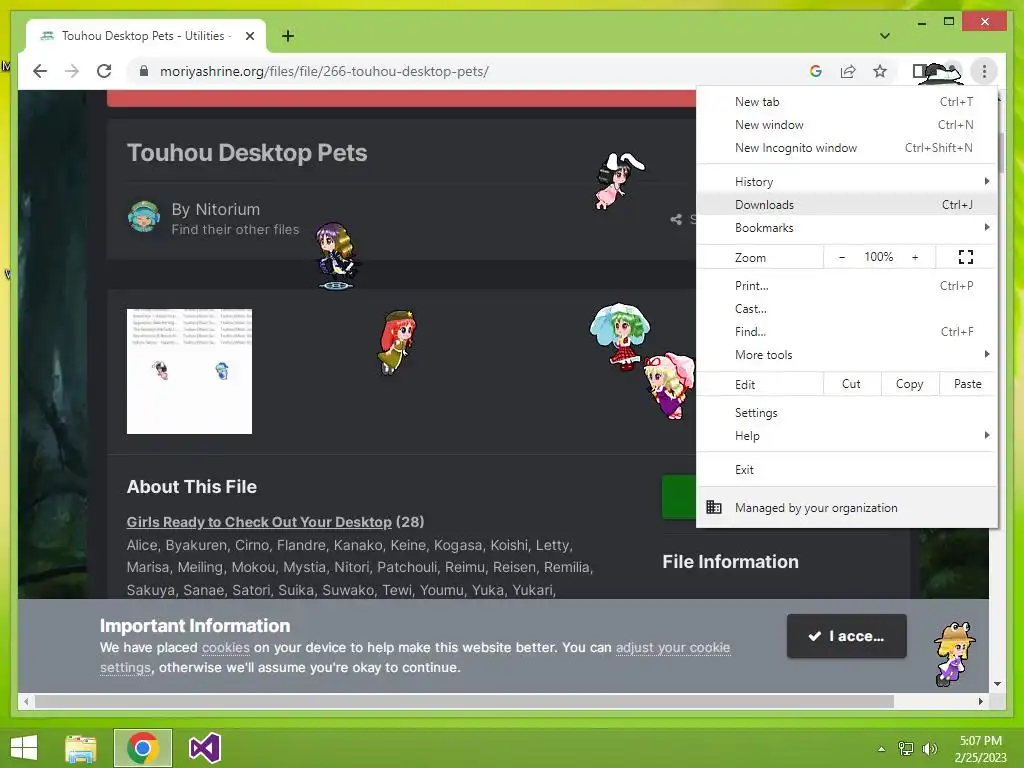Choose Exit from the Chrome menu
Screen dimensions: 1024x768
point(847,470)
